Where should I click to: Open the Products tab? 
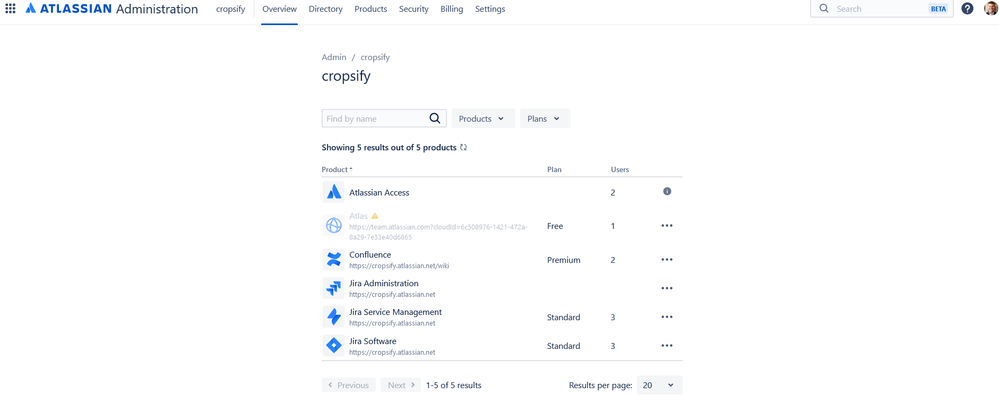pyautogui.click(x=371, y=9)
